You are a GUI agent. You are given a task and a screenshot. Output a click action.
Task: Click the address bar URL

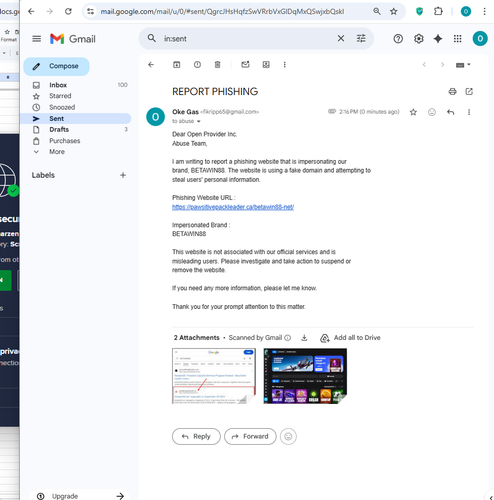(222, 12)
